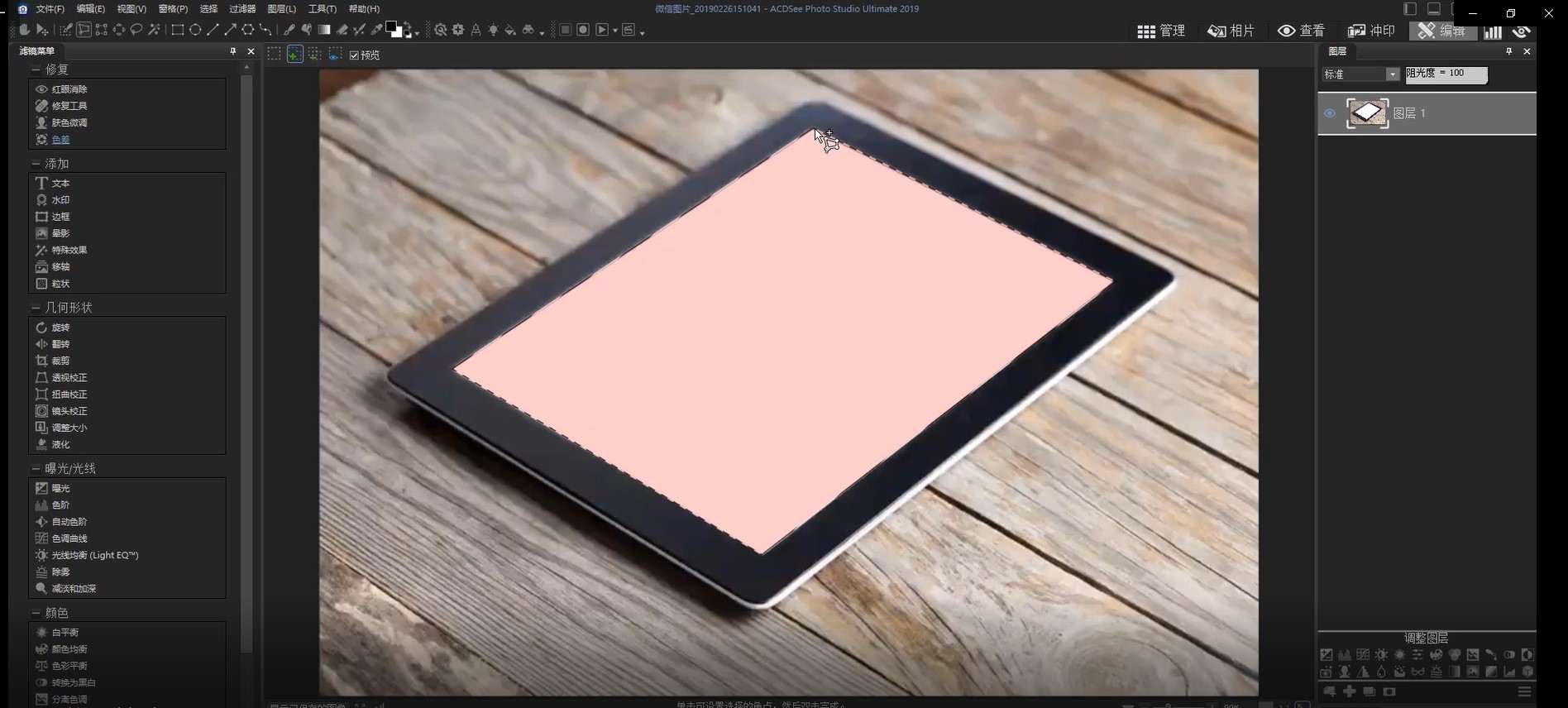Select the Gradient tool
The image size is (1568, 708).
324,30
